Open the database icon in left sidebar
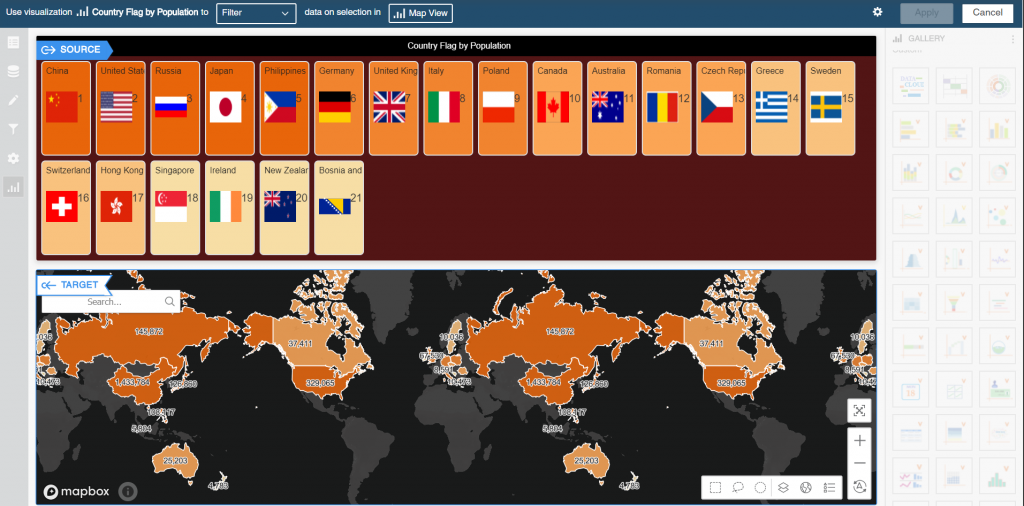 (13, 72)
